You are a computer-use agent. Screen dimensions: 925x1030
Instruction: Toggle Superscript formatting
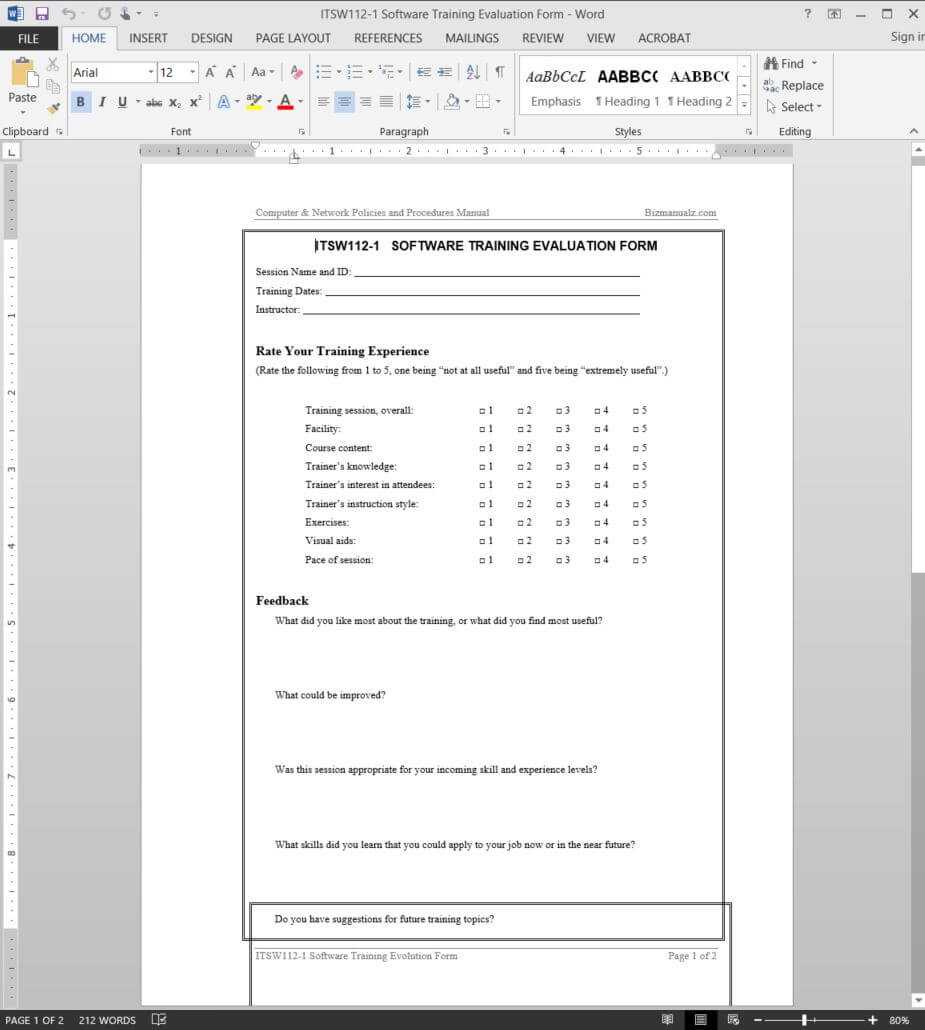pos(196,102)
